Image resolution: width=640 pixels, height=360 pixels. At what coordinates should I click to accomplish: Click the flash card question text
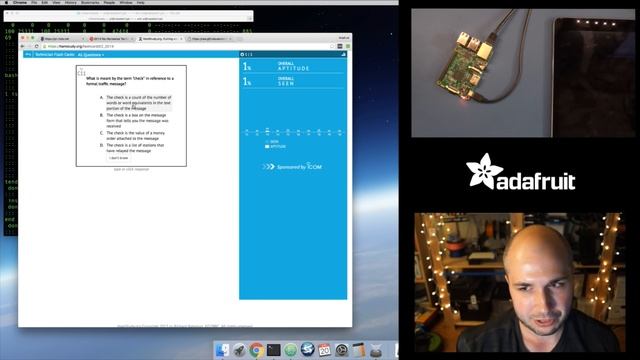click(x=130, y=81)
